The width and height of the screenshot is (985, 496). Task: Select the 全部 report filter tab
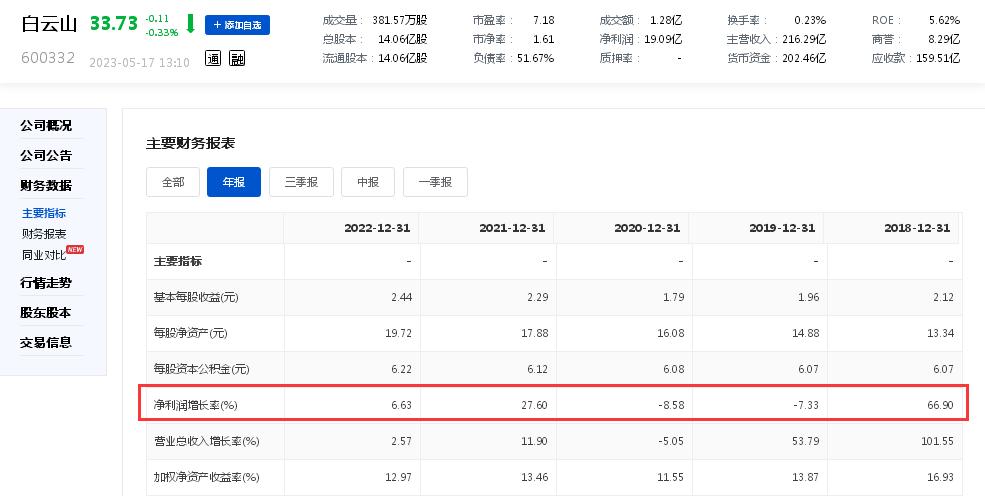coord(173,182)
